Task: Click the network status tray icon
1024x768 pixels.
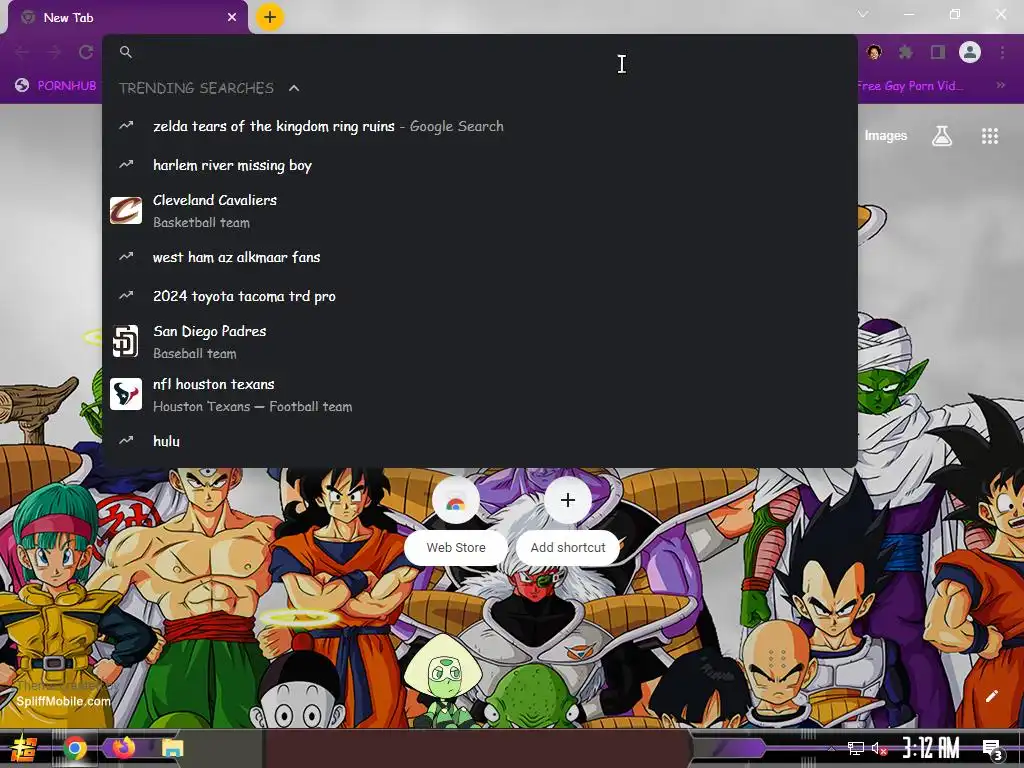Action: (x=856, y=748)
